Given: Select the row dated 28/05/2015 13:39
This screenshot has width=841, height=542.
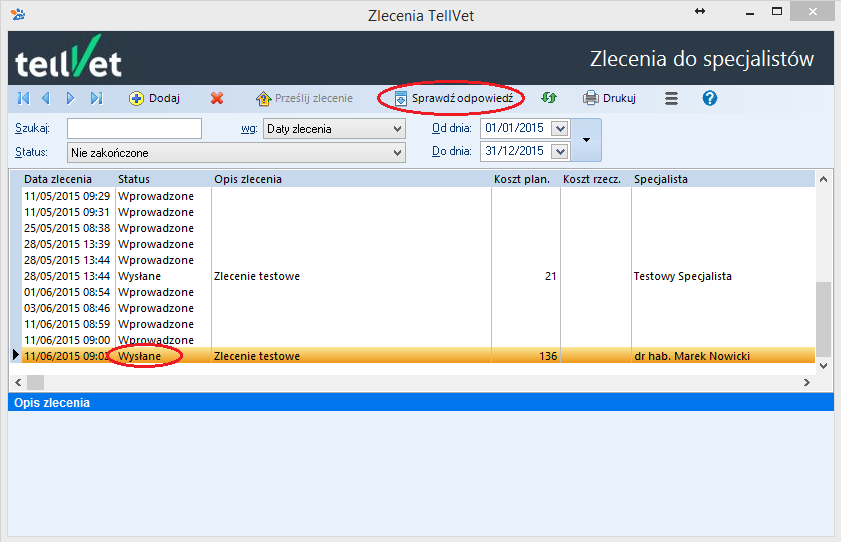Looking at the screenshot, I should click(x=418, y=244).
